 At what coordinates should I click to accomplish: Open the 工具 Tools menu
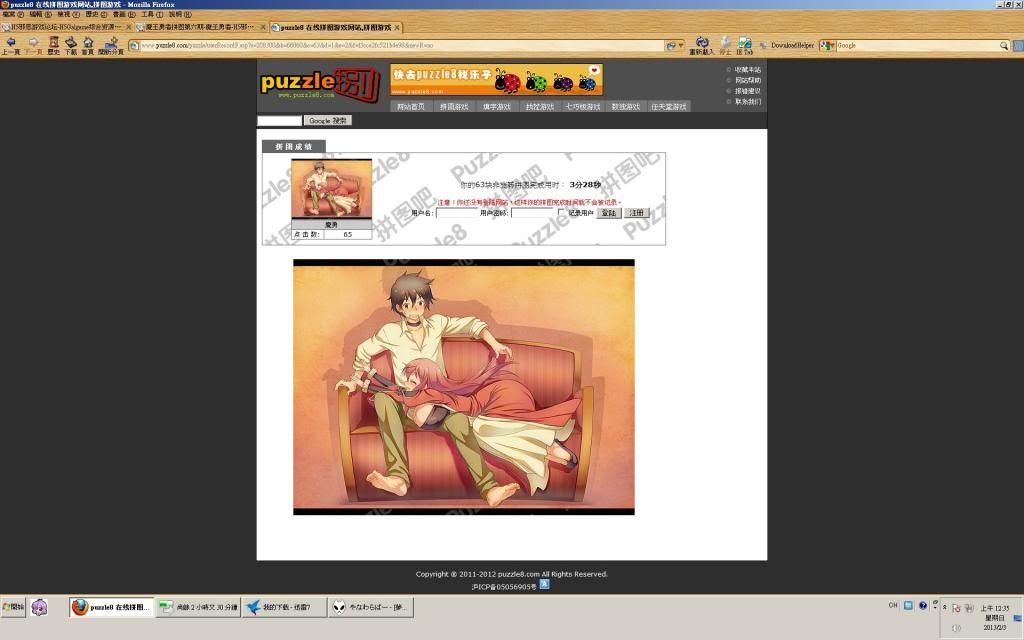point(152,14)
